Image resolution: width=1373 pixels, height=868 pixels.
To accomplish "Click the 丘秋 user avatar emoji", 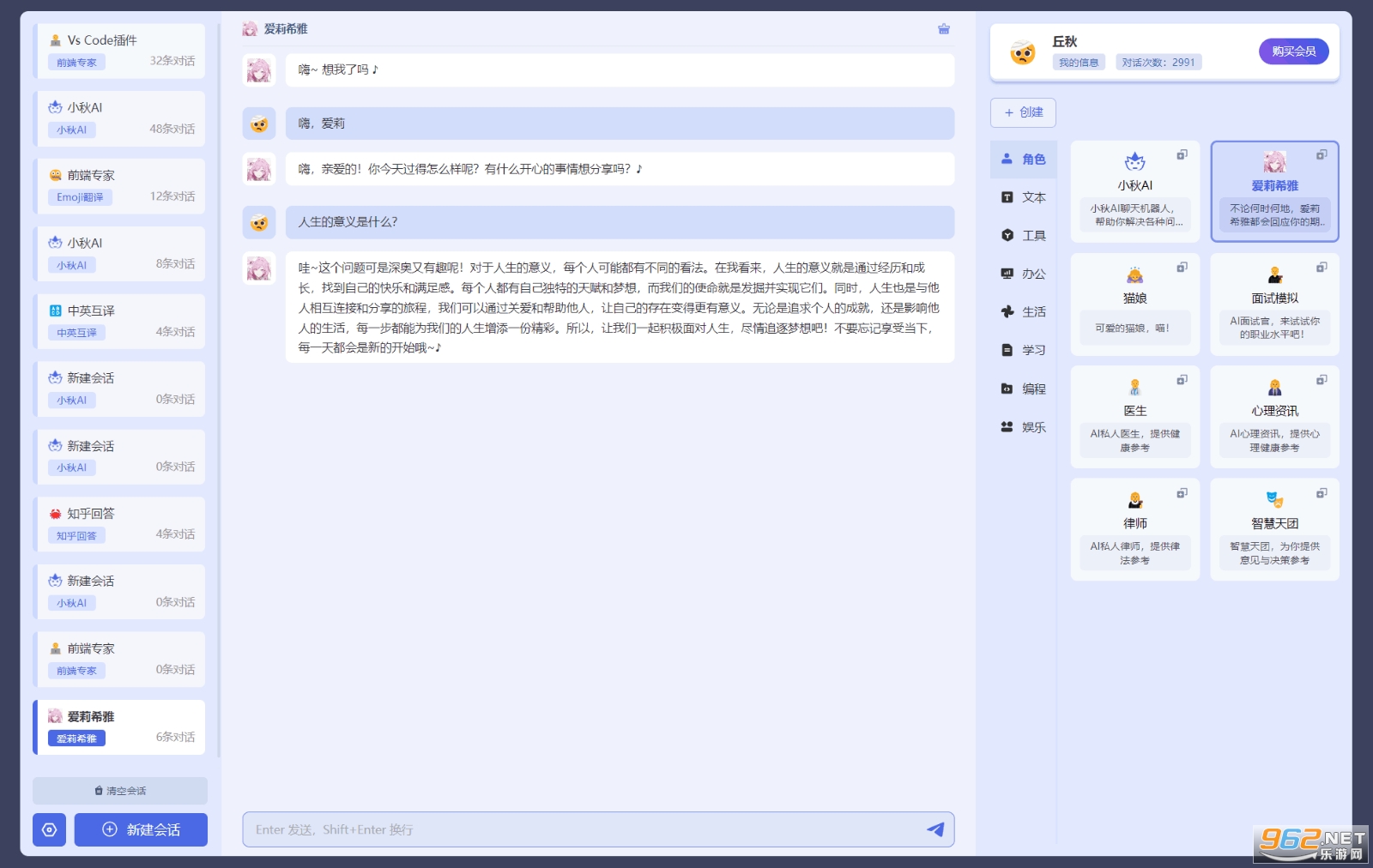I will 1022,53.
